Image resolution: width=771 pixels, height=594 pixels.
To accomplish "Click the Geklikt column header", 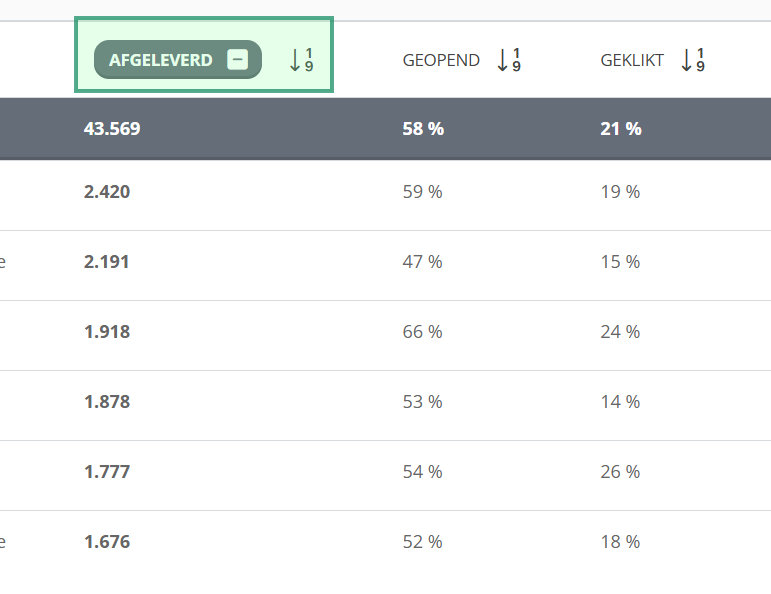I will click(x=632, y=60).
